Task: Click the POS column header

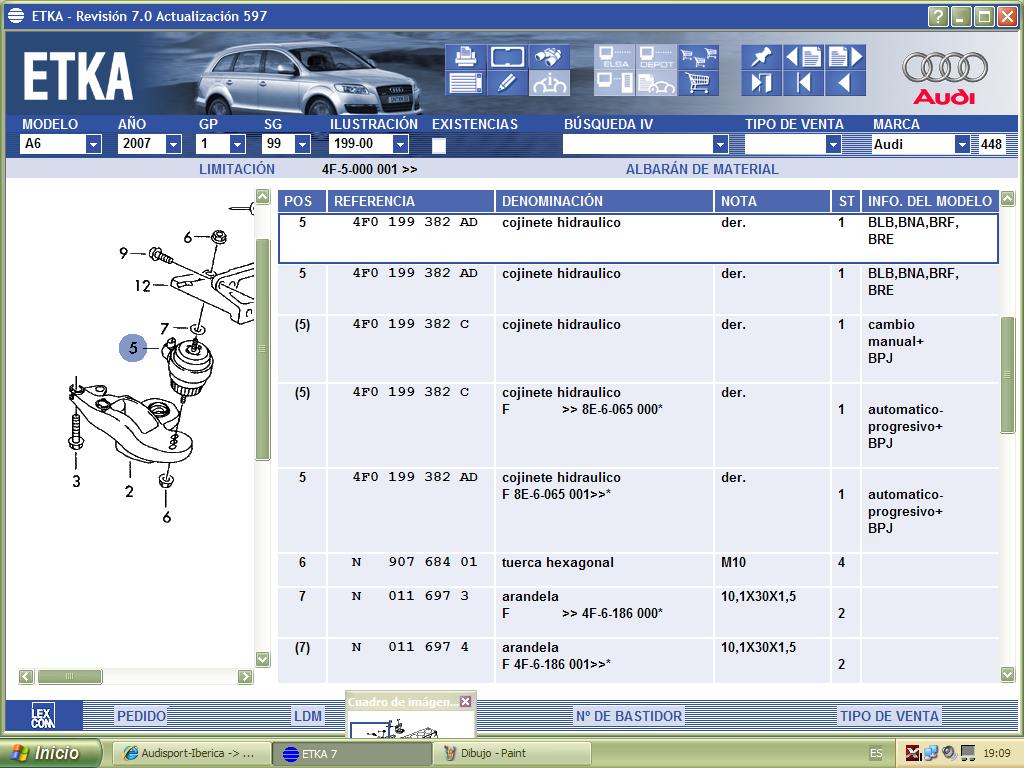Action: click(x=302, y=201)
